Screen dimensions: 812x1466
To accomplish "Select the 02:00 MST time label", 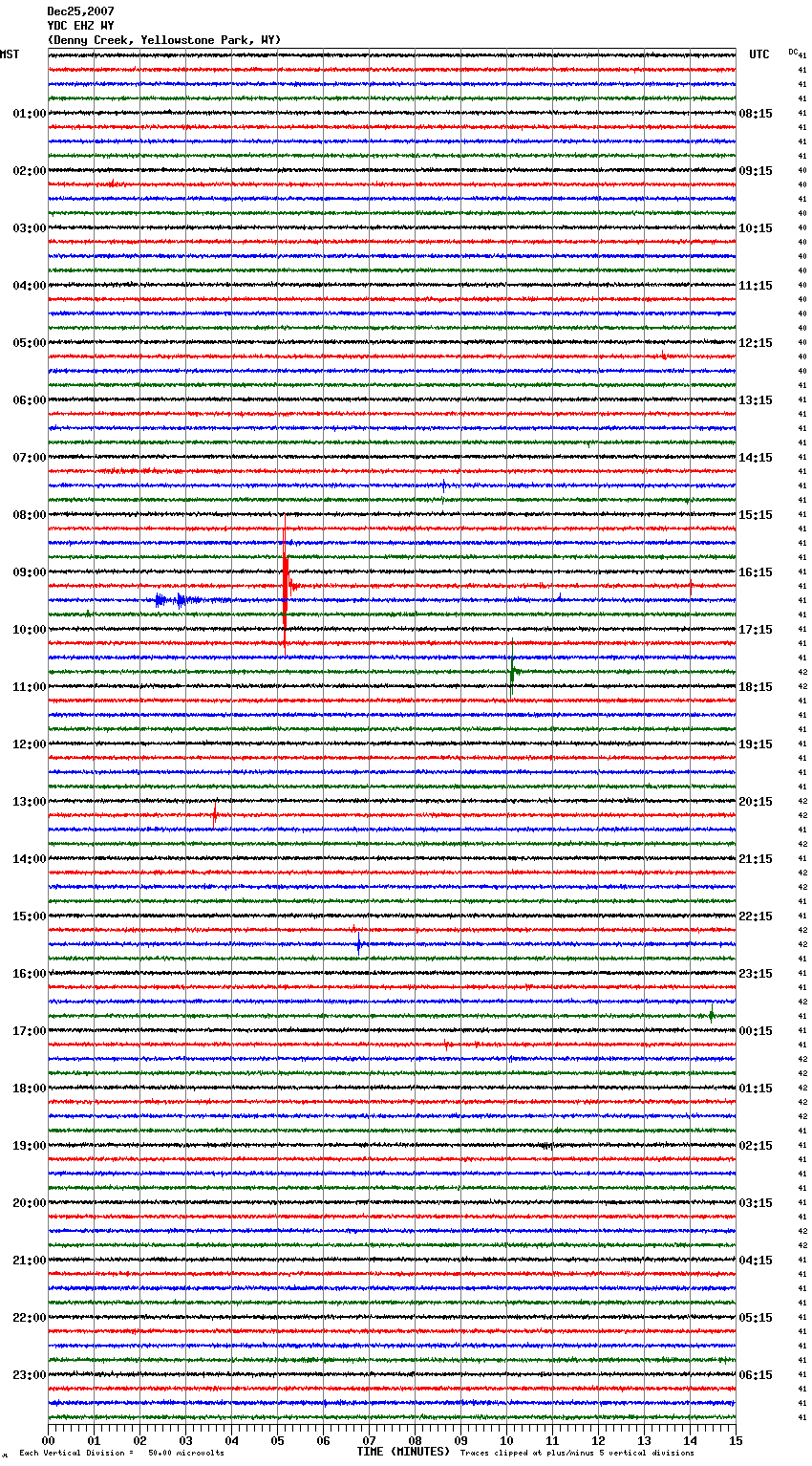I will pos(29,171).
